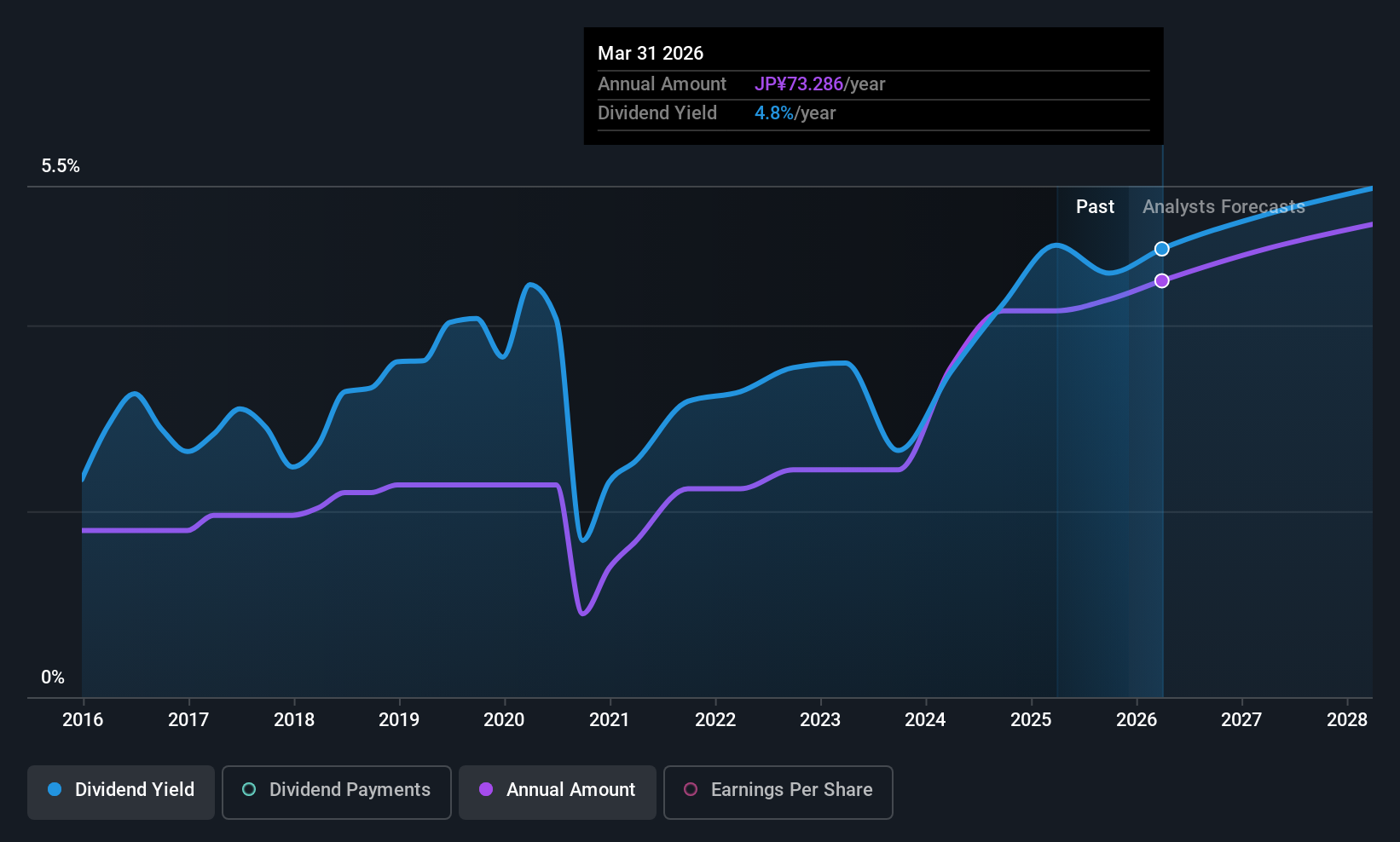
Task: Toggle the Earnings Per Share series off
Action: (778, 793)
